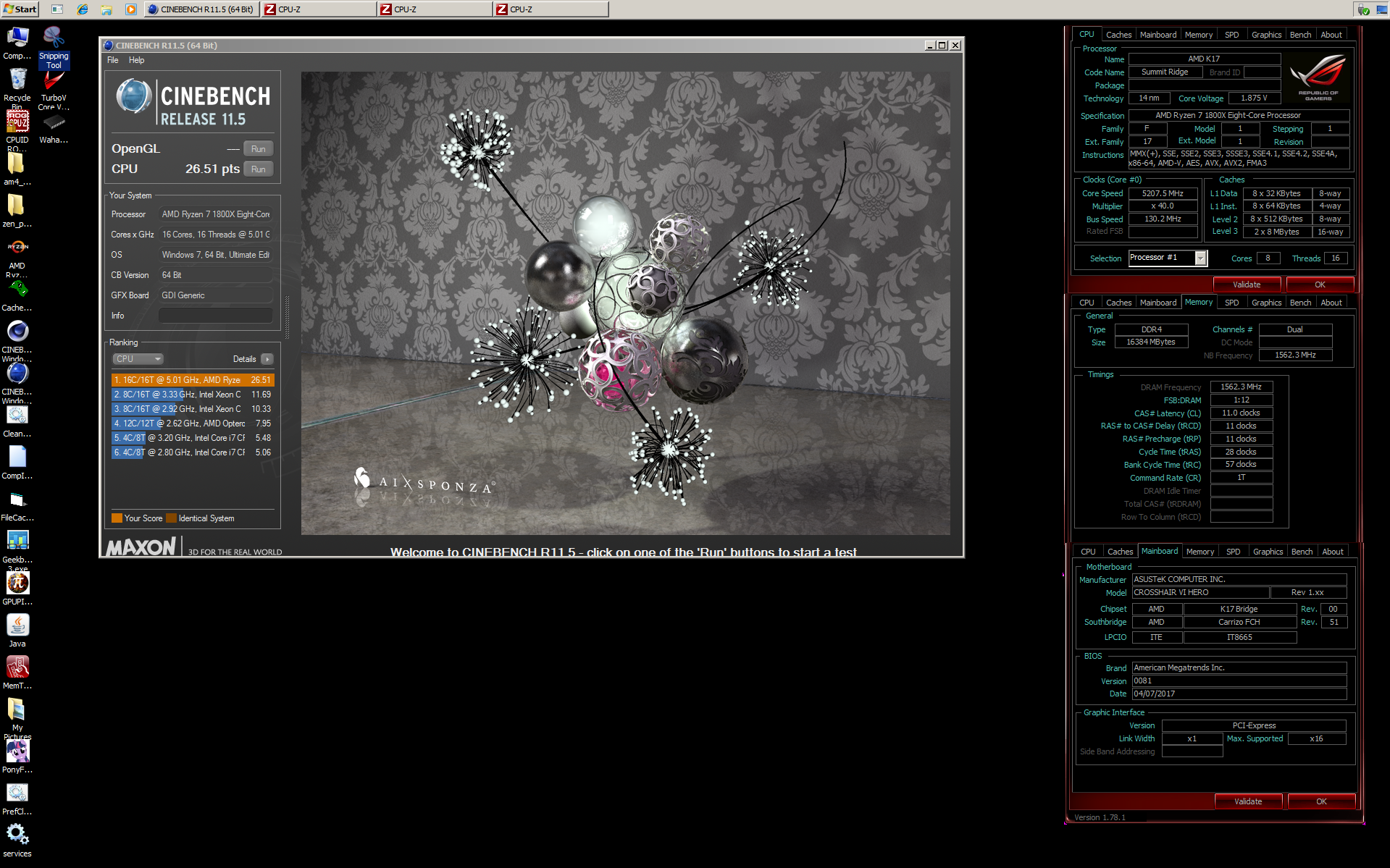Open the am4 folder on desktop
Screen dimensions: 1390x868
(x=17, y=169)
